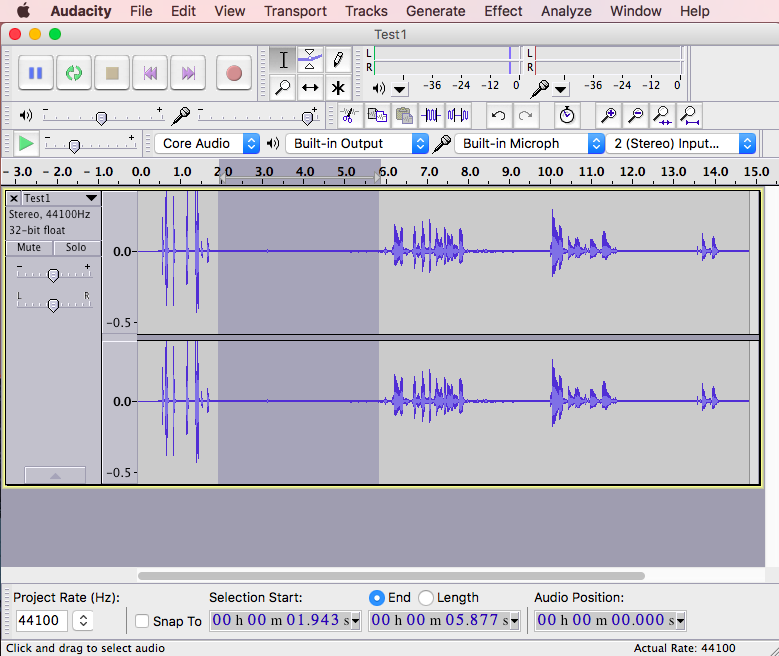Screen dimensions: 779x656
Task: Choose the Draw pencil tool
Action: point(338,59)
